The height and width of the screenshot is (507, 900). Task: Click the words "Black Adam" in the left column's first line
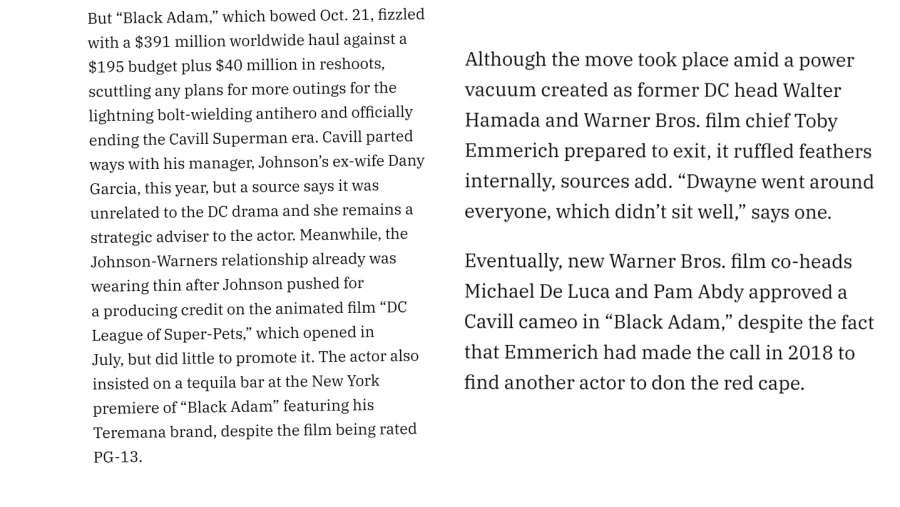165,17
